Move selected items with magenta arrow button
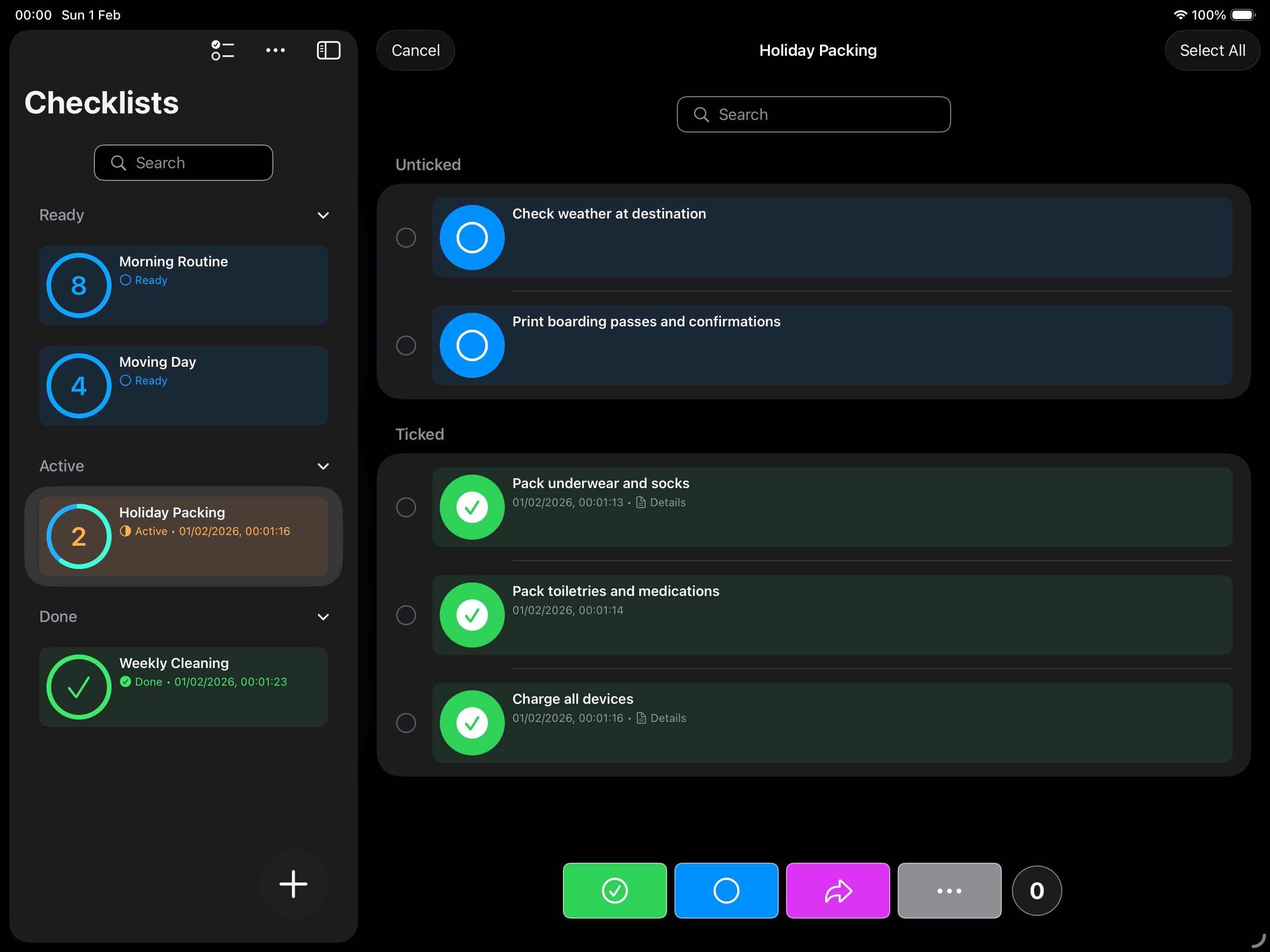Viewport: 1270px width, 952px height. 838,891
